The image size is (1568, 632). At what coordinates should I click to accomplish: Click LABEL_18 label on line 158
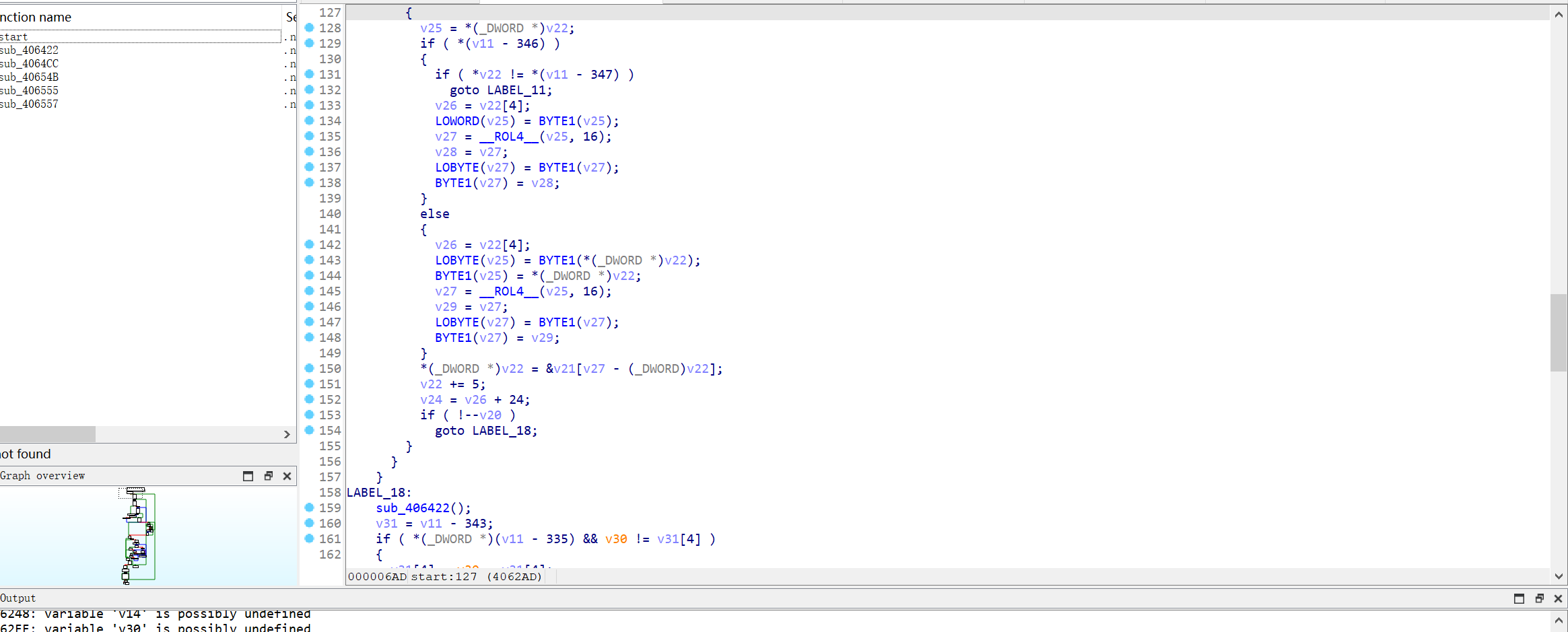tap(378, 493)
